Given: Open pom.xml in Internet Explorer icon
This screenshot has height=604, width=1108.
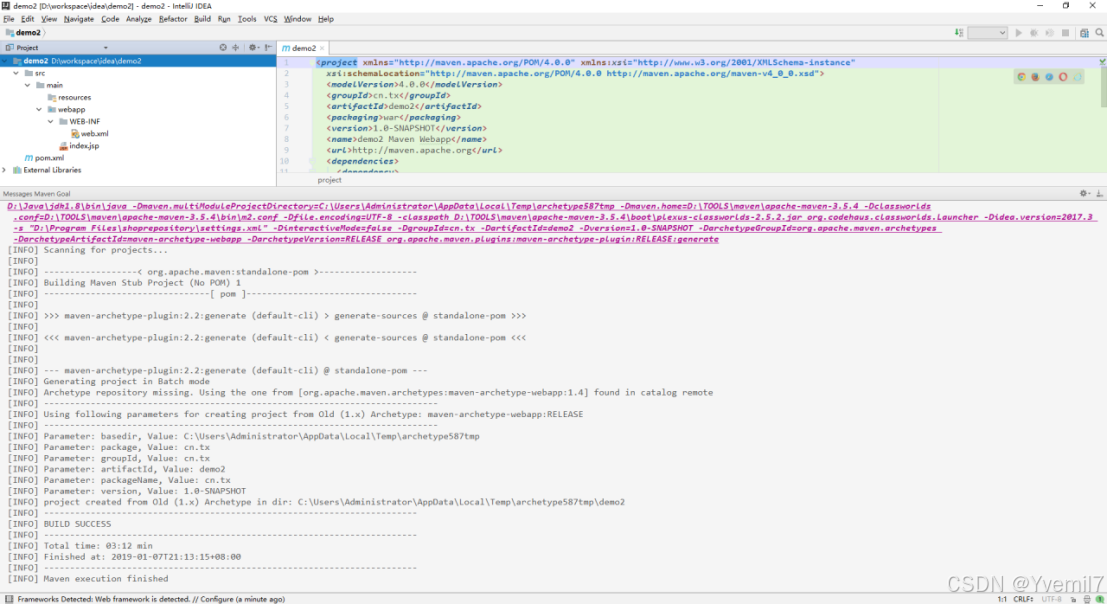Looking at the screenshot, I should click(x=1078, y=77).
